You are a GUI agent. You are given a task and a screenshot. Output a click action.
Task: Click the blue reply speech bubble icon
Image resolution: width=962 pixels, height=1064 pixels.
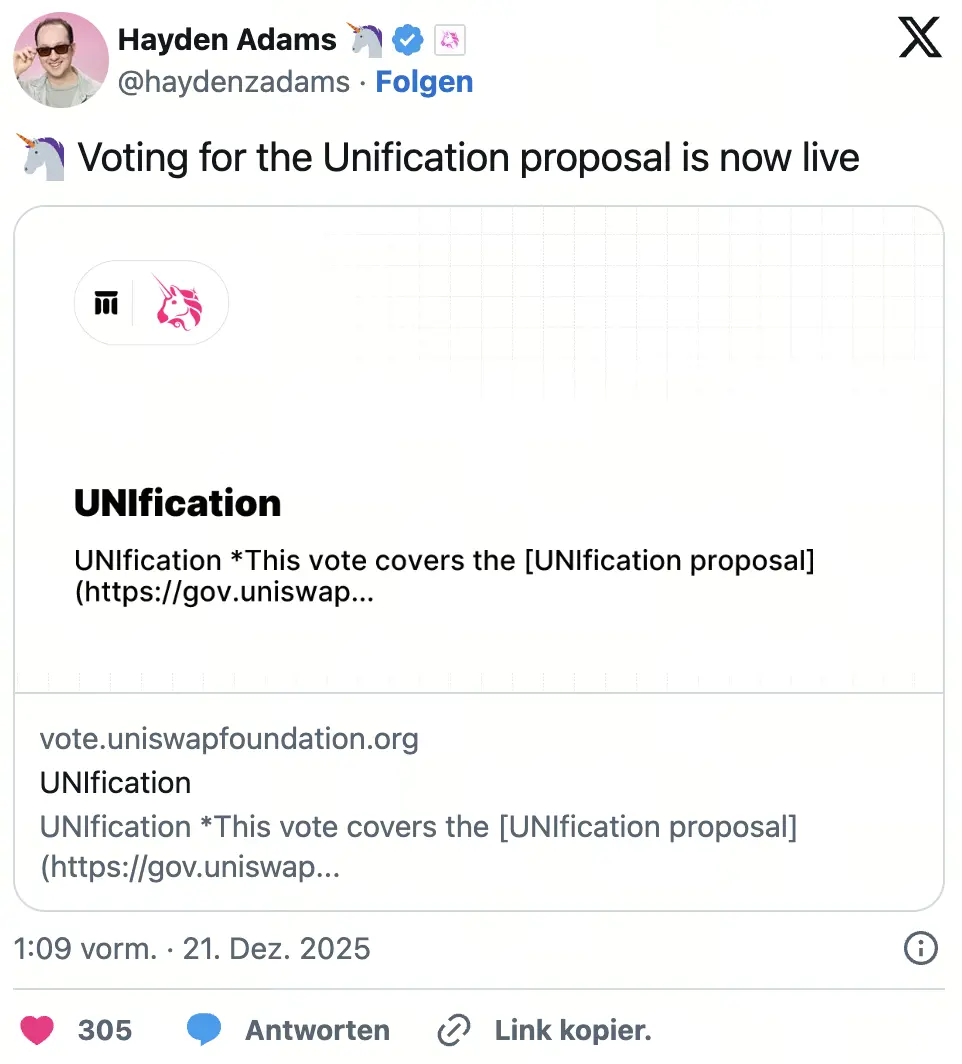(204, 1029)
